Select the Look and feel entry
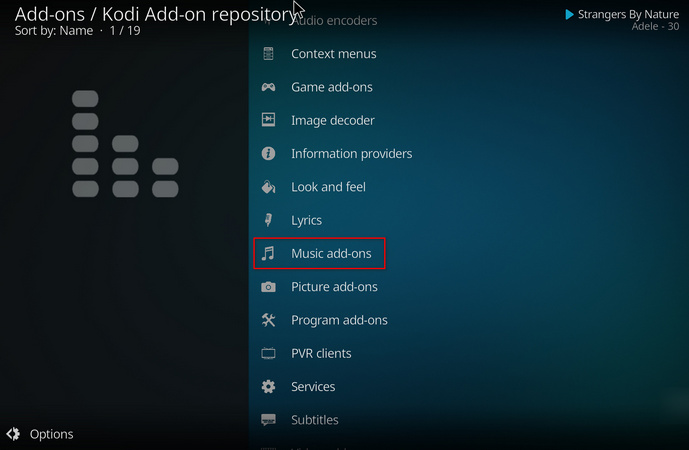This screenshot has width=689, height=450. (x=328, y=187)
